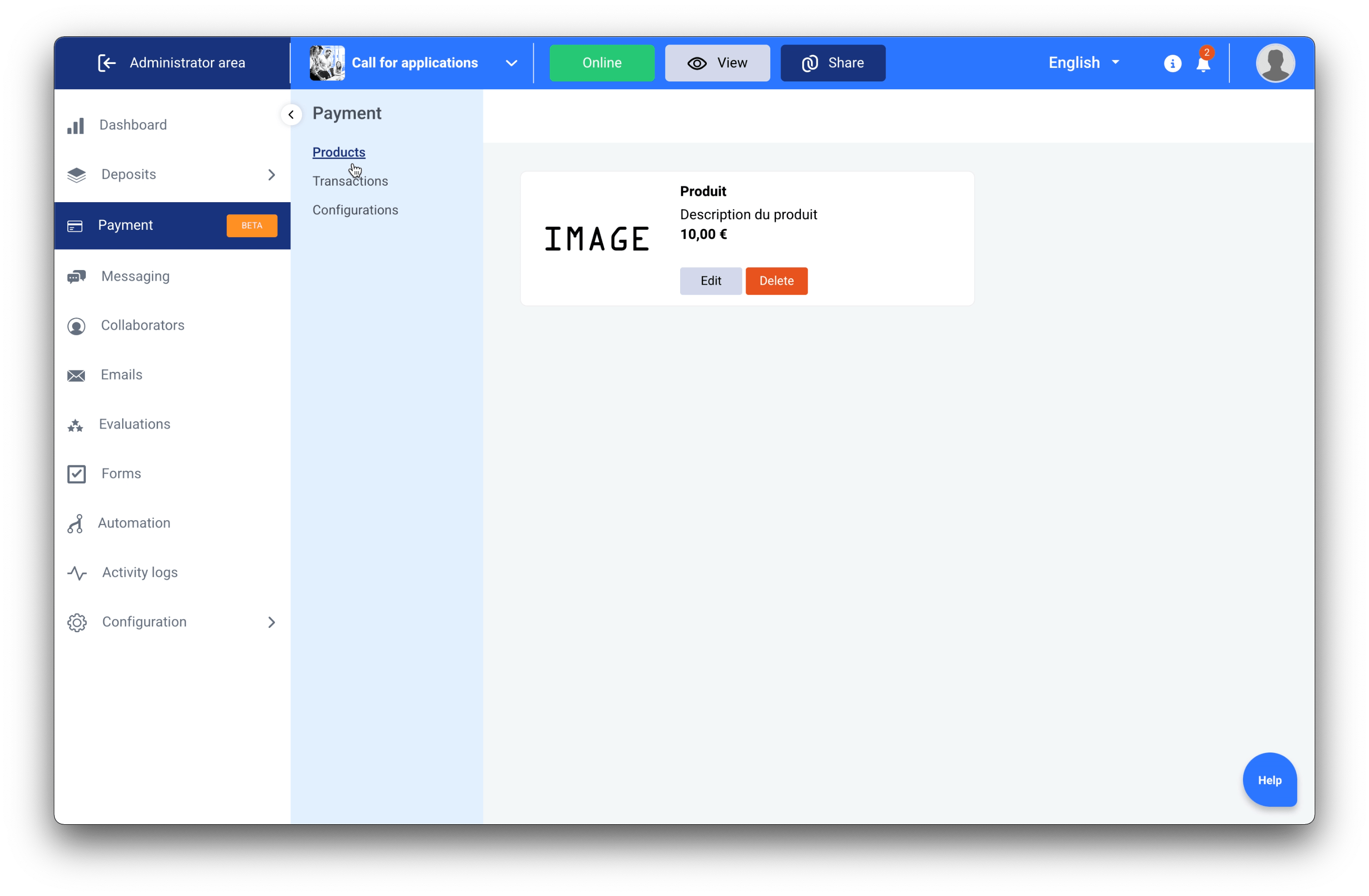Select Dashboard in the sidebar

[173, 125]
